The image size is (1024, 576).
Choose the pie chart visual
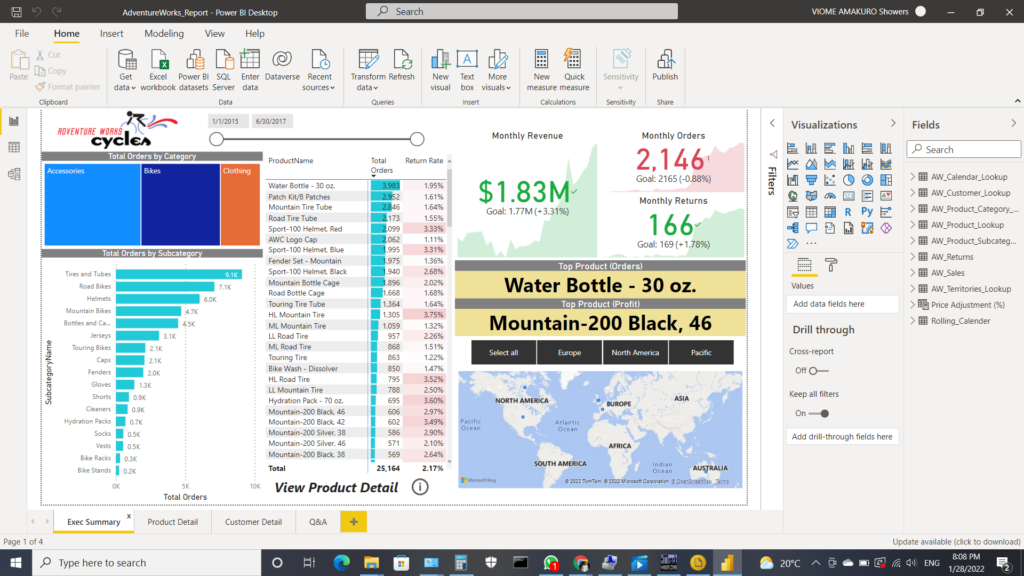[848, 180]
